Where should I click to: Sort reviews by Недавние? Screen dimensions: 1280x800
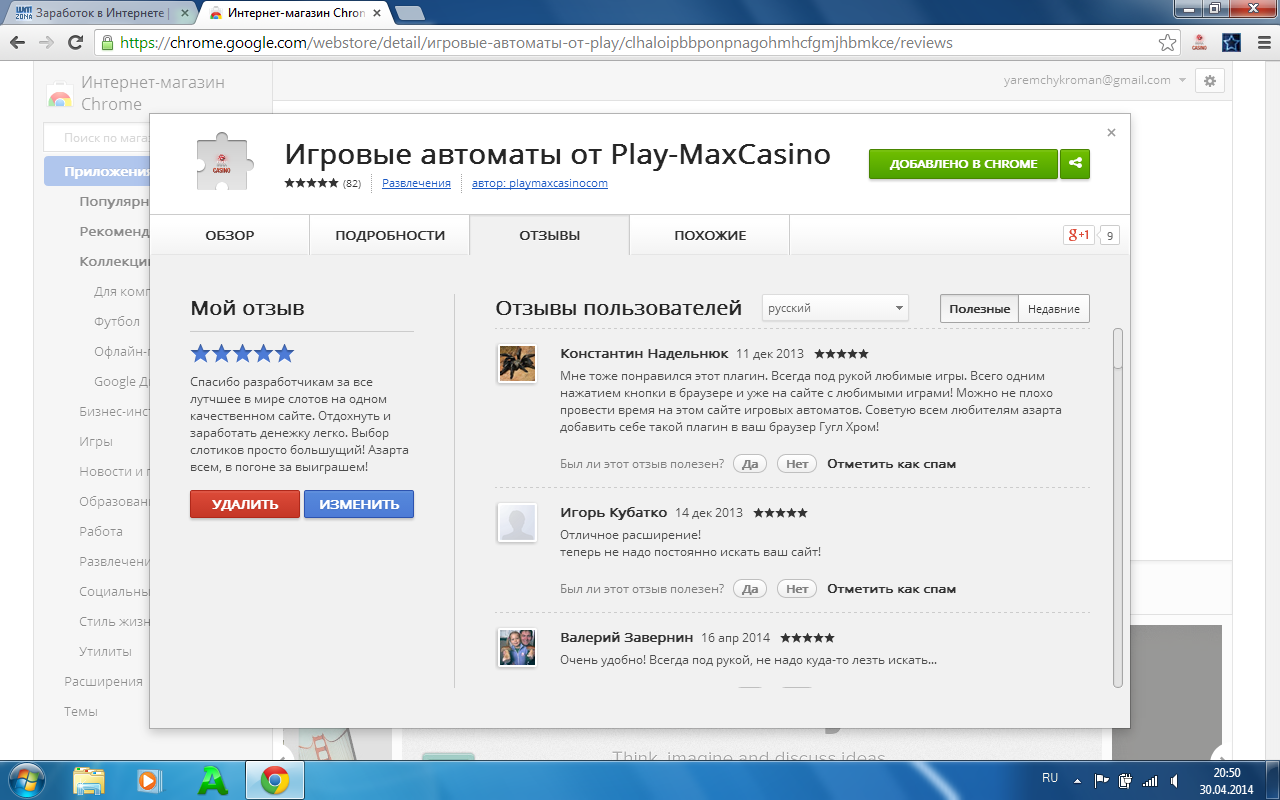(x=1054, y=309)
